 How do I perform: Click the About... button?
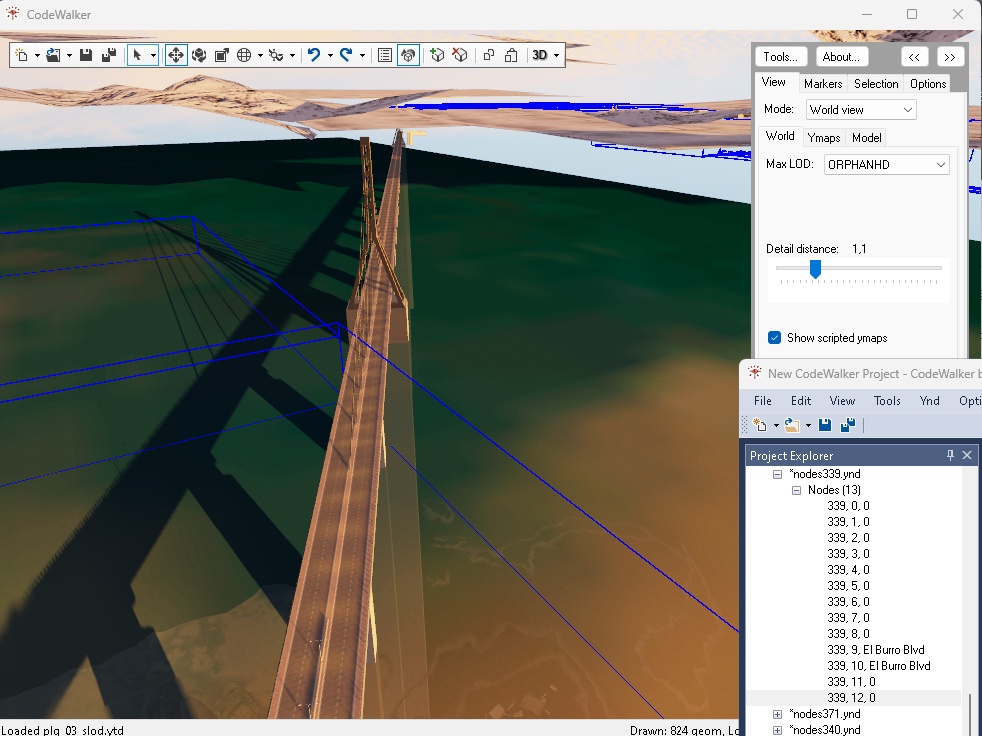point(841,57)
